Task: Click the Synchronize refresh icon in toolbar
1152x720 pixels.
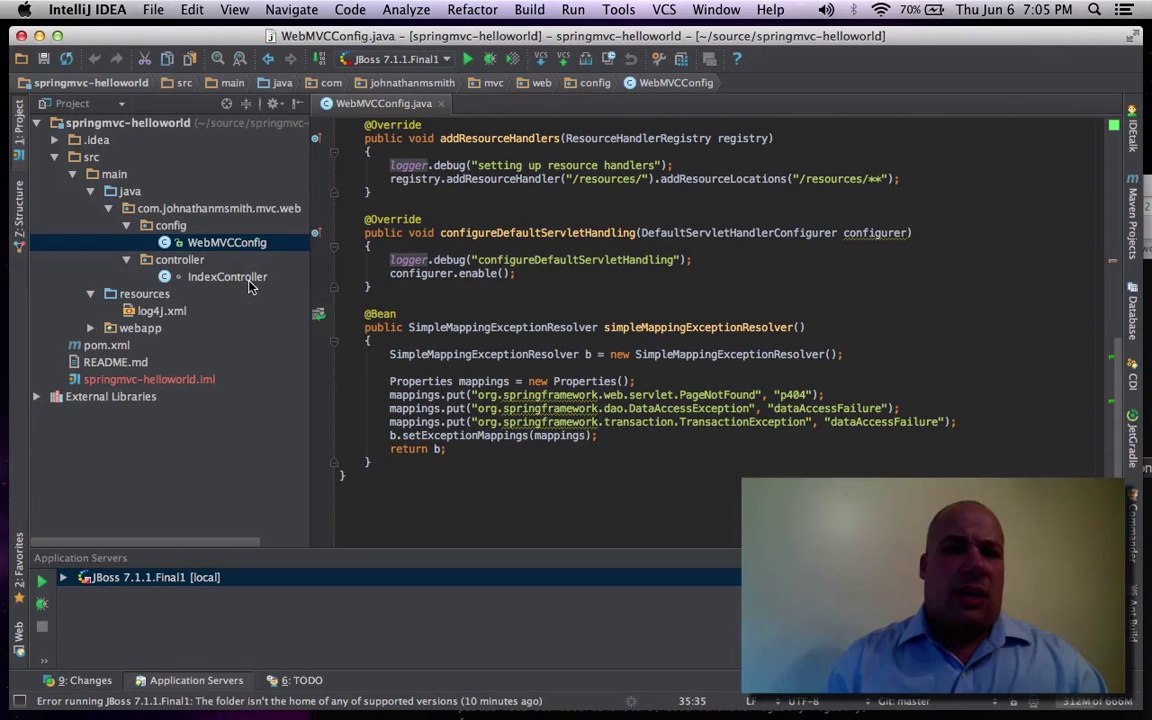Action: [66, 59]
